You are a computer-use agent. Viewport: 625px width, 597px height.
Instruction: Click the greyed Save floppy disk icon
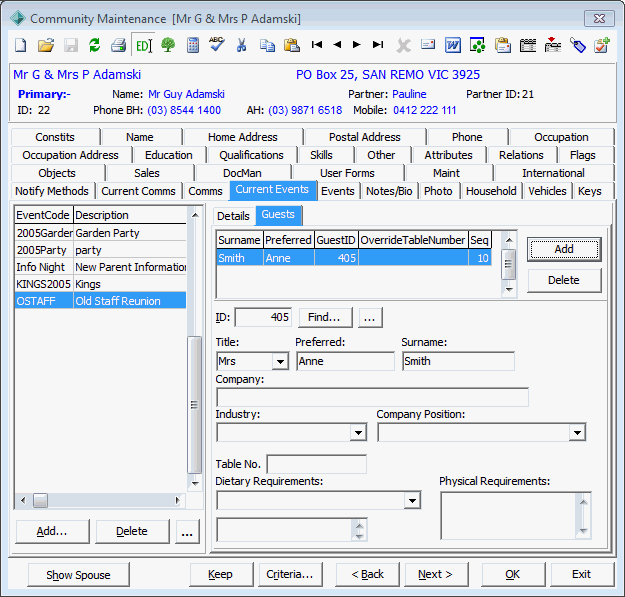click(x=70, y=45)
